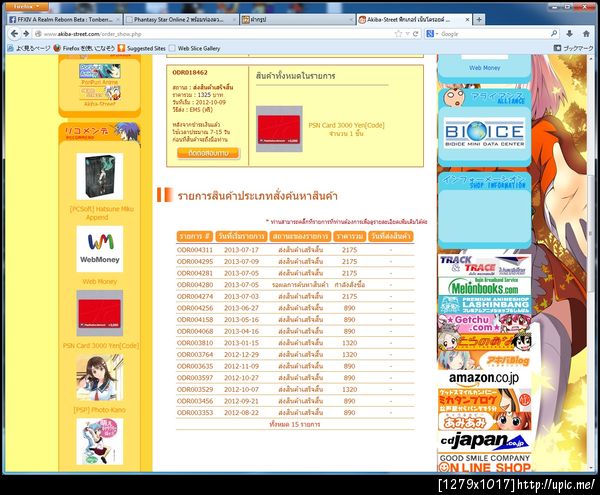Open order ODR003810 row
Screen dimensions: 600x495
pyautogui.click(x=295, y=343)
